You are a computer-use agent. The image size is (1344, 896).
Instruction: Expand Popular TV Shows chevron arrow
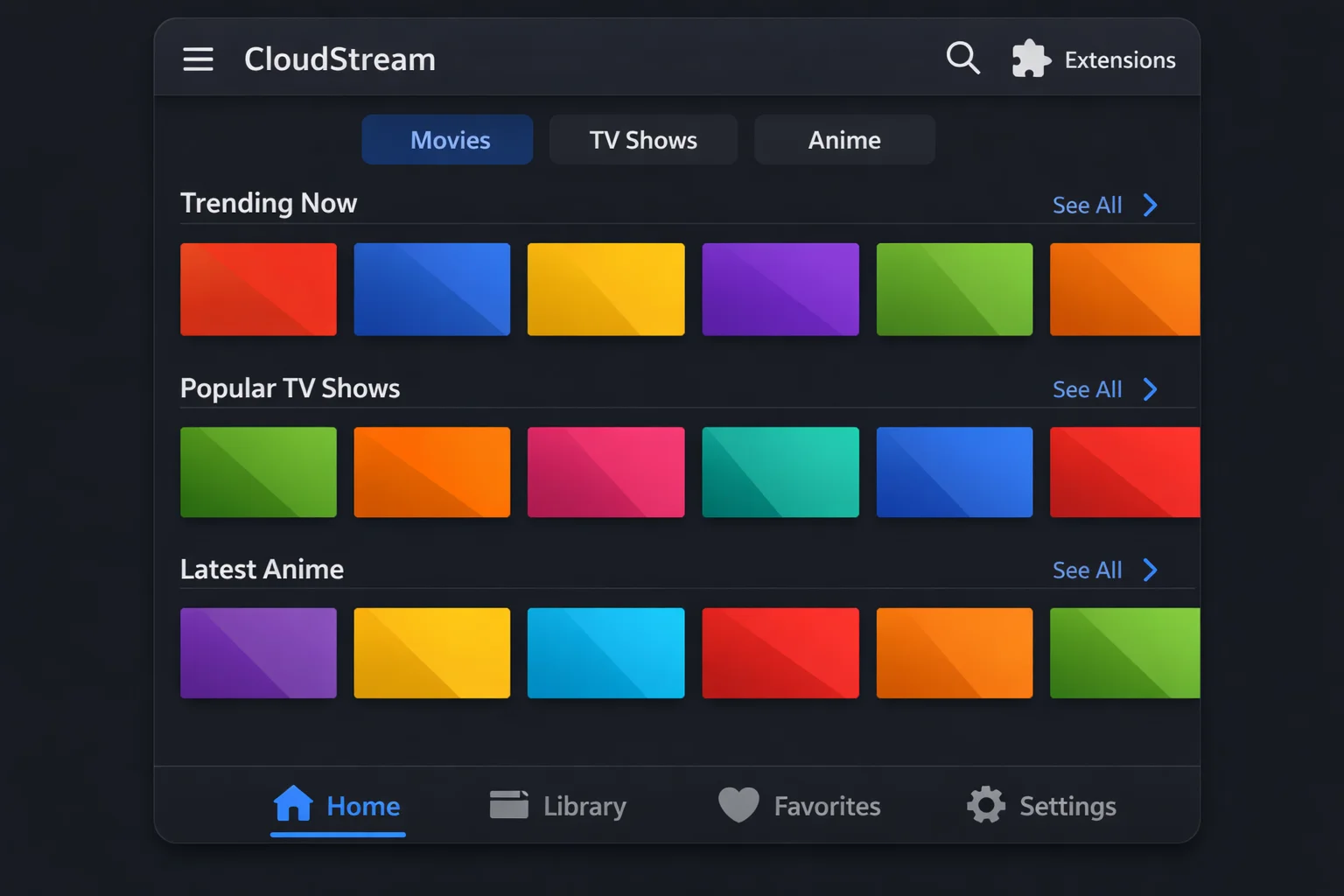pyautogui.click(x=1151, y=389)
